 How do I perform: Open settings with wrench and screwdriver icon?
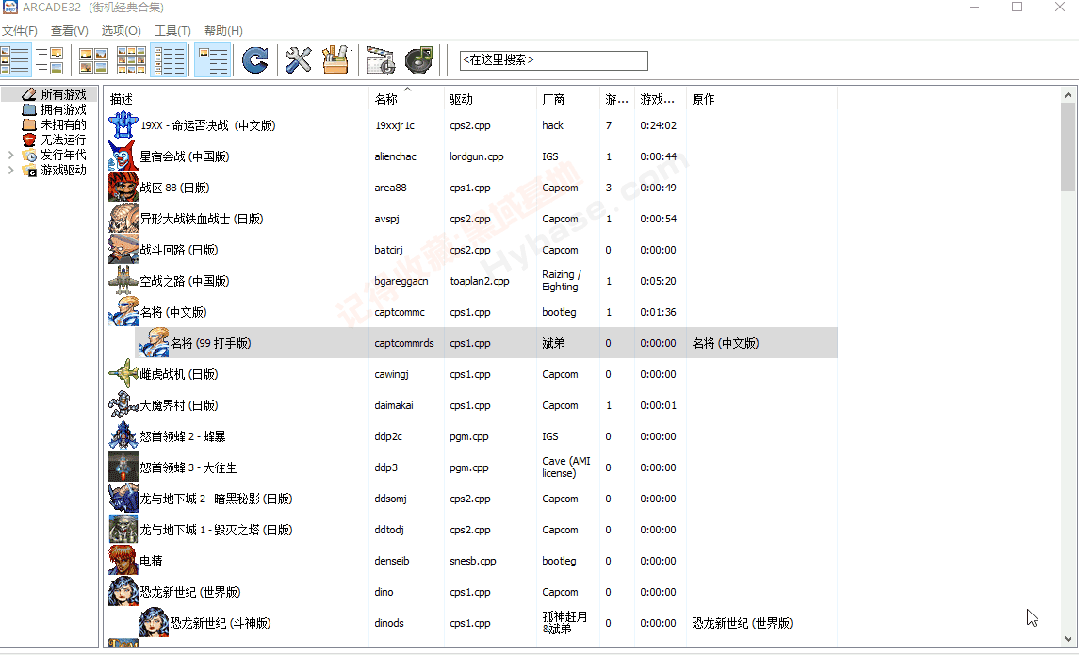point(299,60)
